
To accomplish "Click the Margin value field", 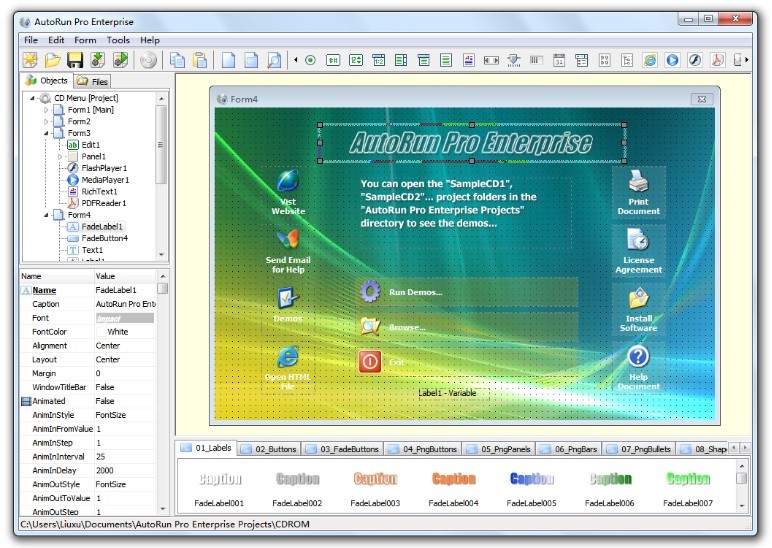I will [x=124, y=373].
